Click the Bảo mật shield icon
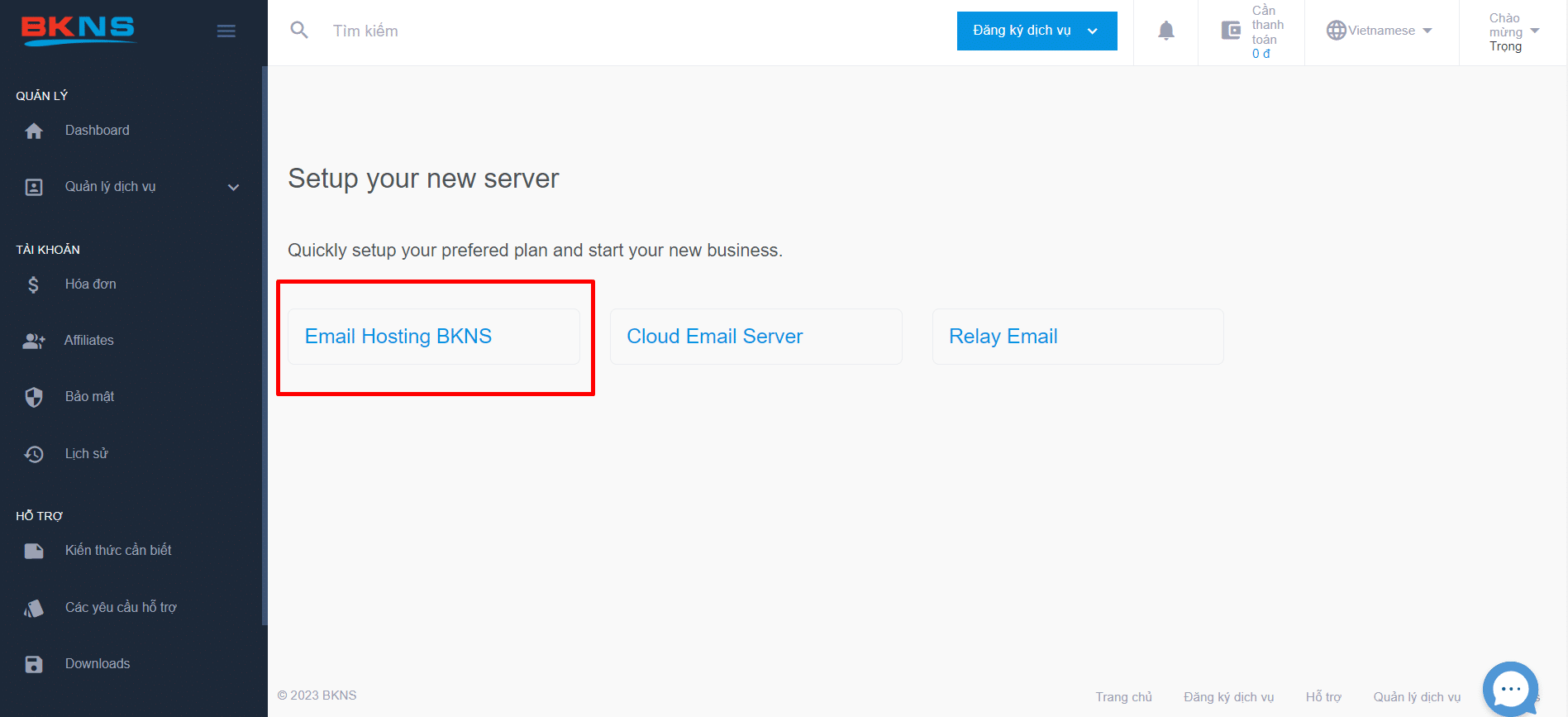Screen dimensions: 1568x717 pyautogui.click(x=34, y=397)
